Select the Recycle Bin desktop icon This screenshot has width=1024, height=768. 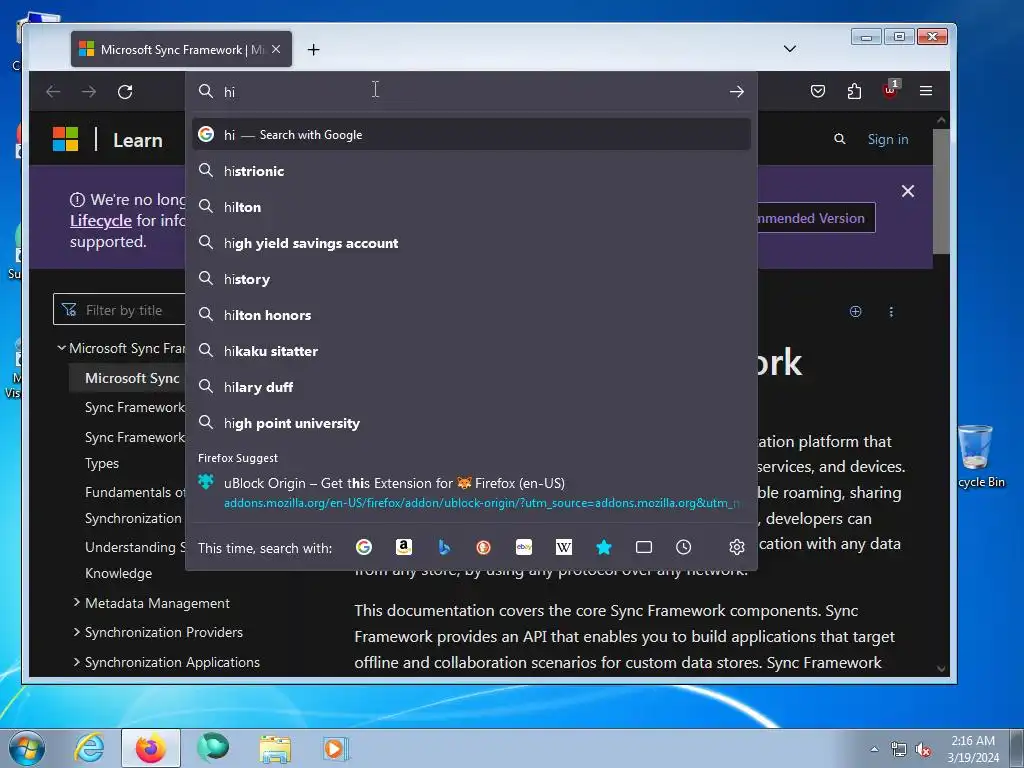[x=977, y=456]
